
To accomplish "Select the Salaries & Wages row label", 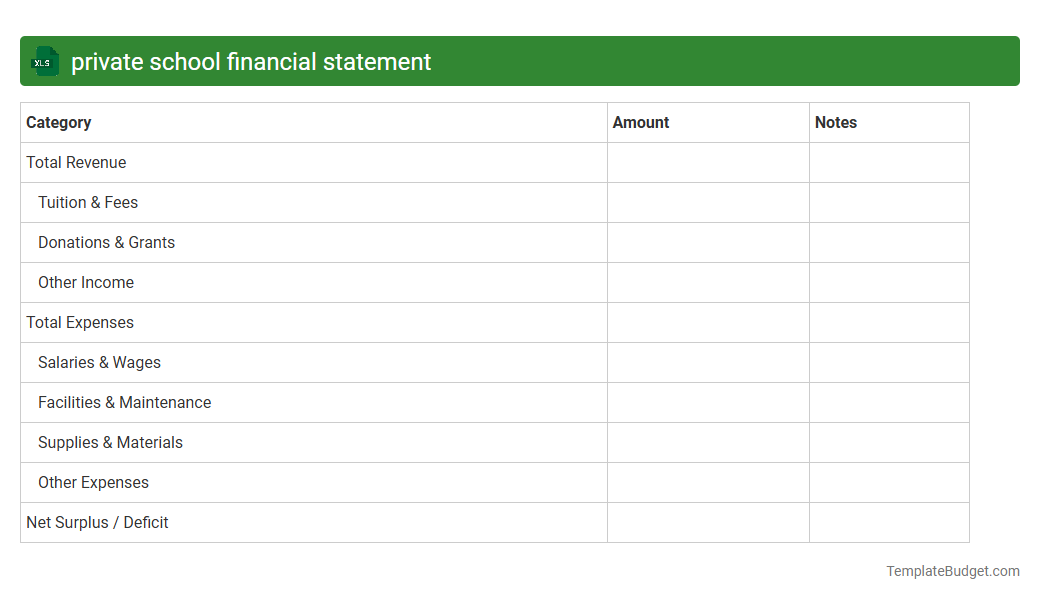I will (99, 362).
